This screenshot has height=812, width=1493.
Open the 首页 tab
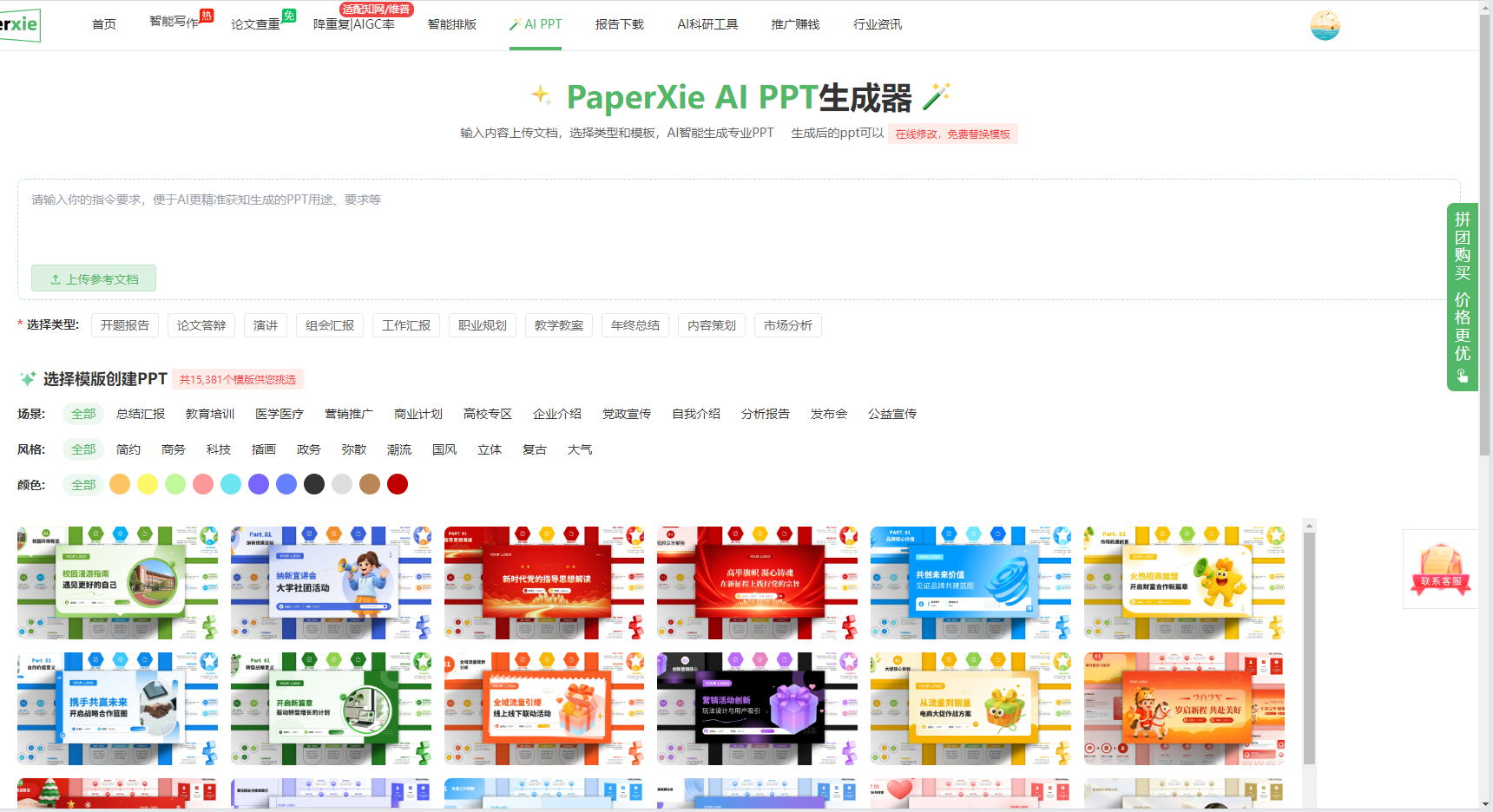pyautogui.click(x=104, y=24)
